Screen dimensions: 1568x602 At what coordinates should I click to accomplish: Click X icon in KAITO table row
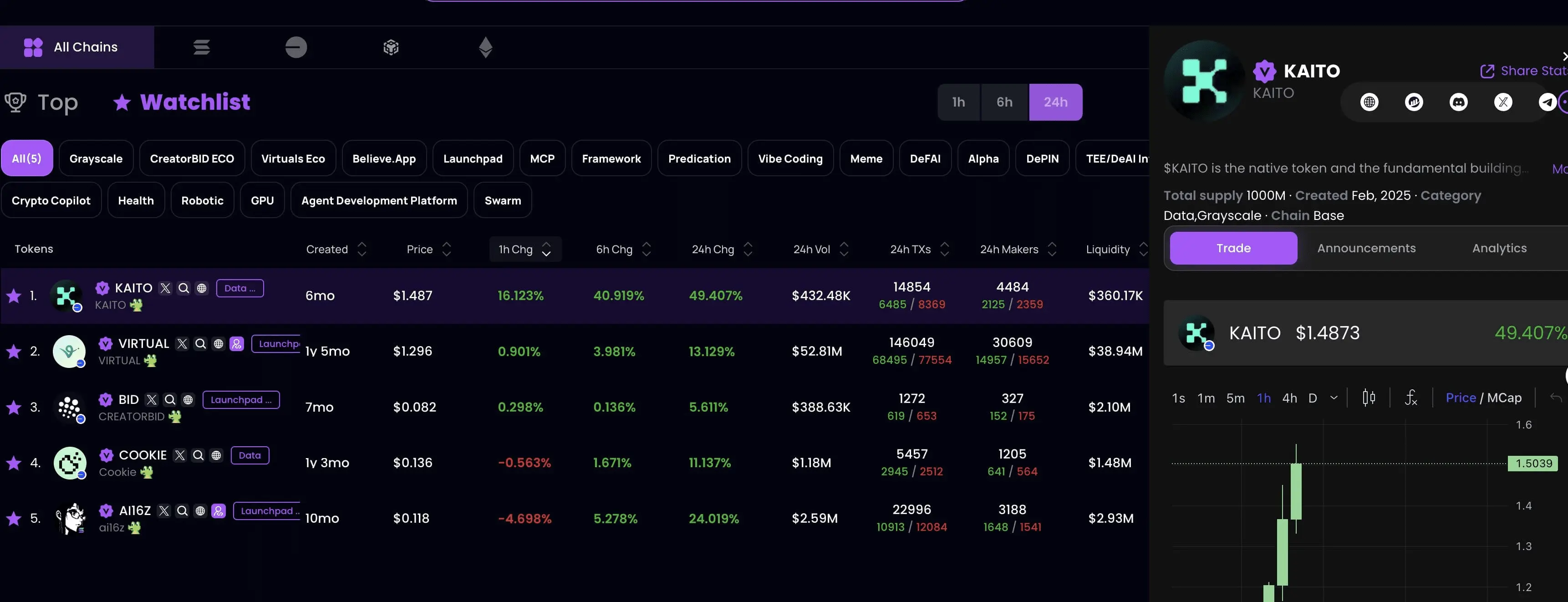tap(165, 288)
